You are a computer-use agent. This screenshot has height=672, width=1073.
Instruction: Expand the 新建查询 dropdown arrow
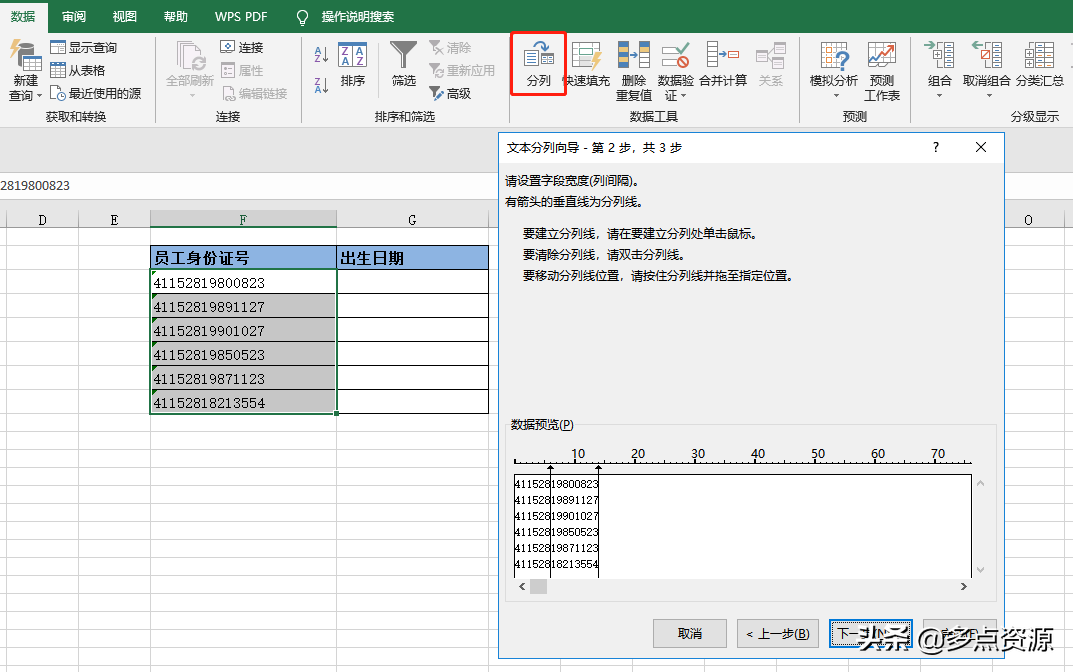(x=39, y=96)
